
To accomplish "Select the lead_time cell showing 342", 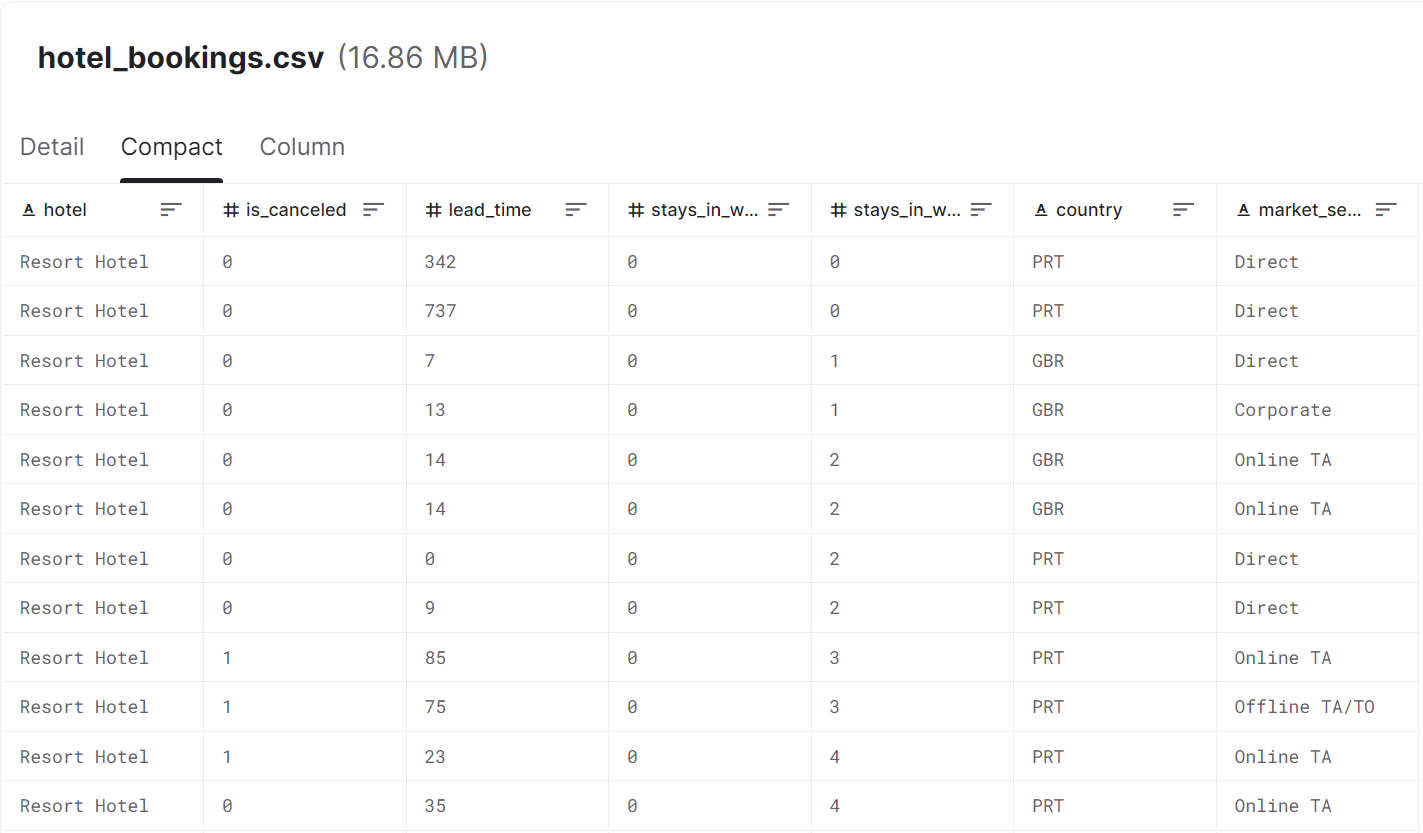I will pos(440,262).
